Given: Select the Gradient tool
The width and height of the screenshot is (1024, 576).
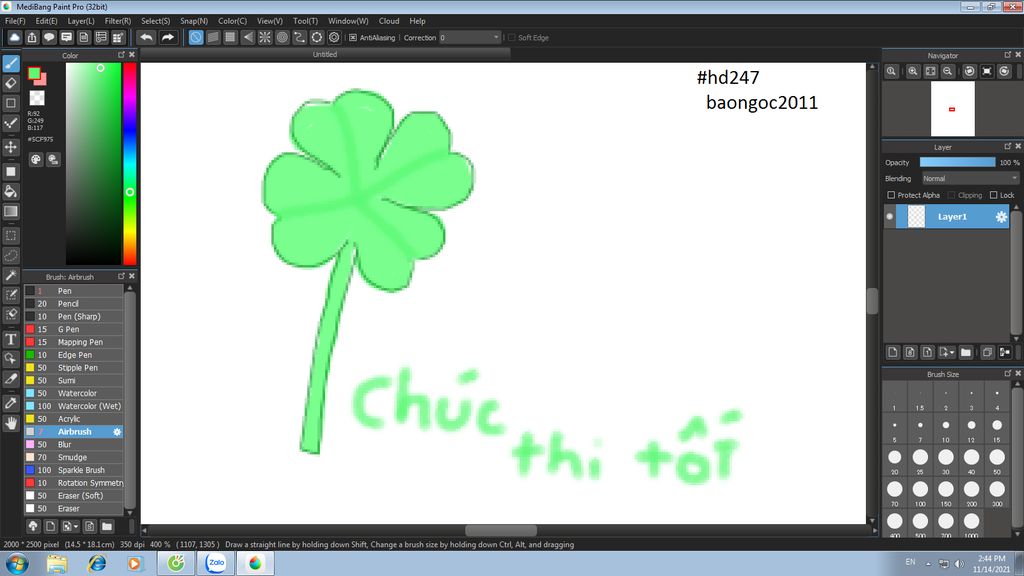Looking at the screenshot, I should [10, 211].
